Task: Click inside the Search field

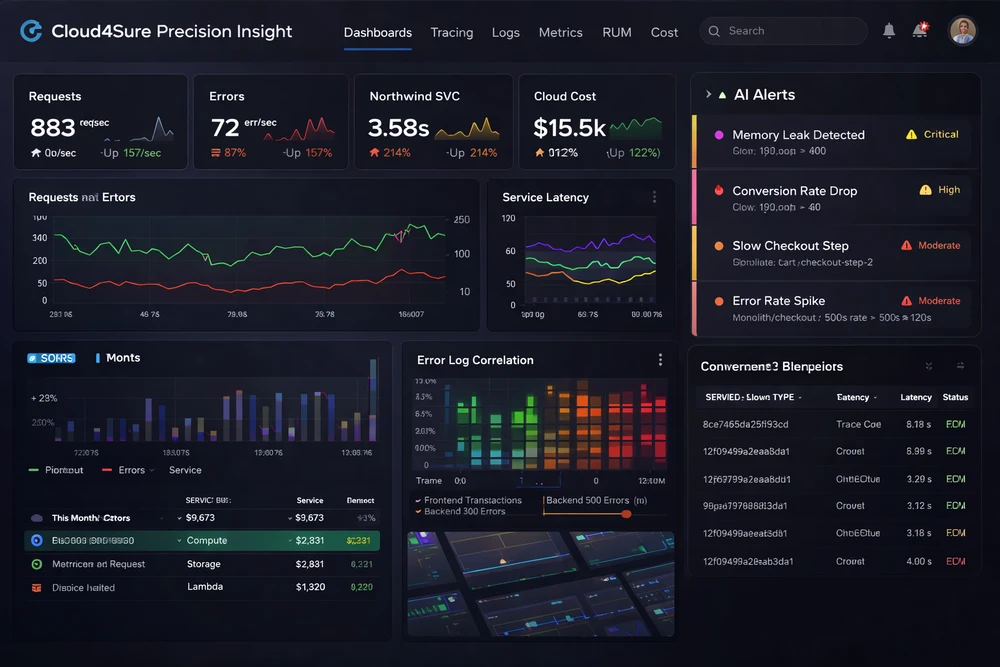Action: point(783,31)
